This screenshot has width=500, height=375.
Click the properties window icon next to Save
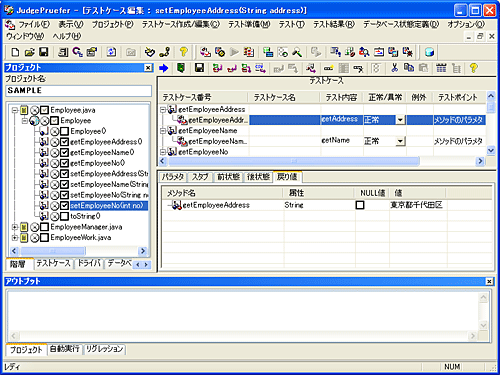63,52
